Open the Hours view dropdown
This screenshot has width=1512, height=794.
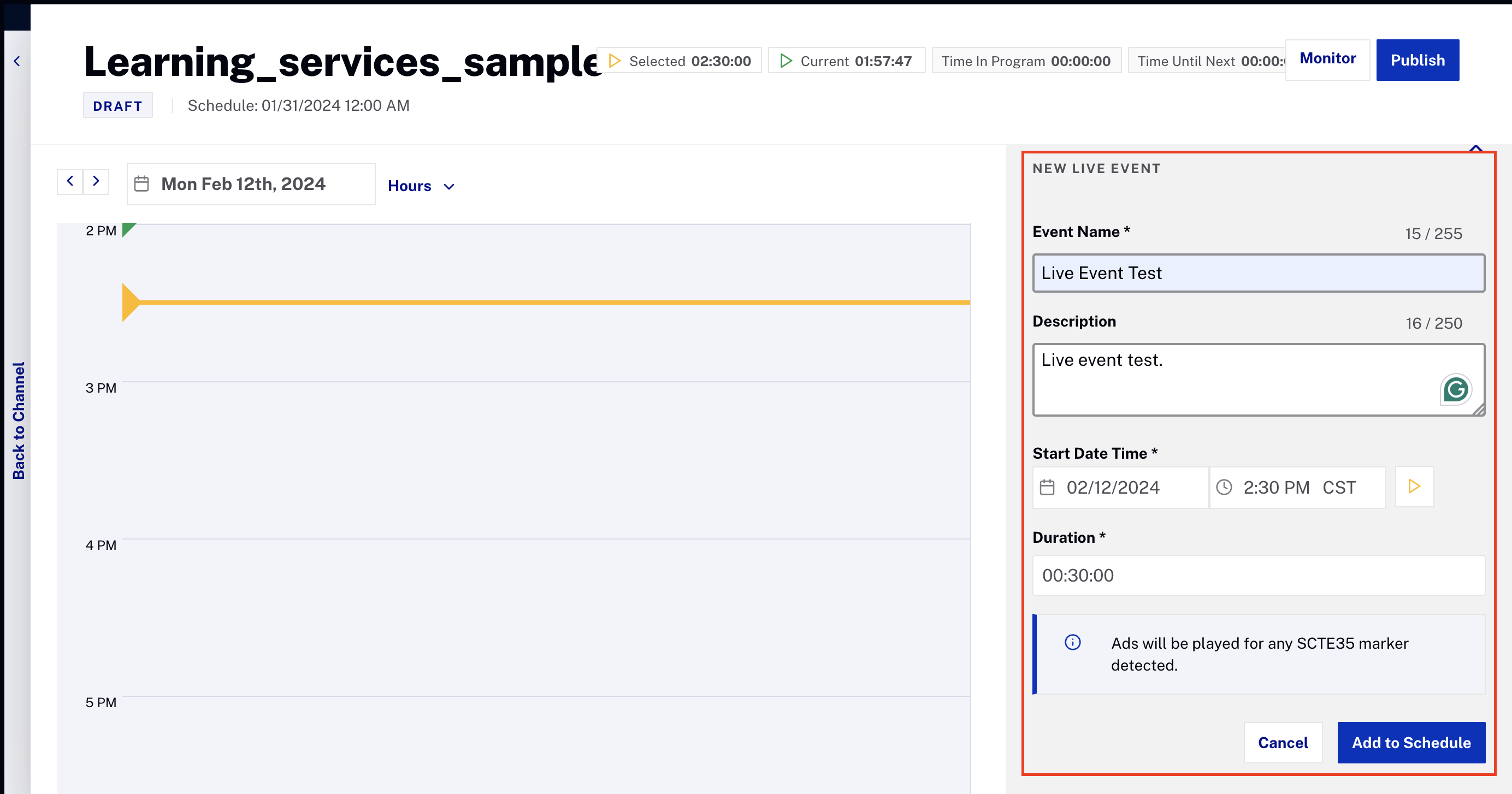coord(421,186)
